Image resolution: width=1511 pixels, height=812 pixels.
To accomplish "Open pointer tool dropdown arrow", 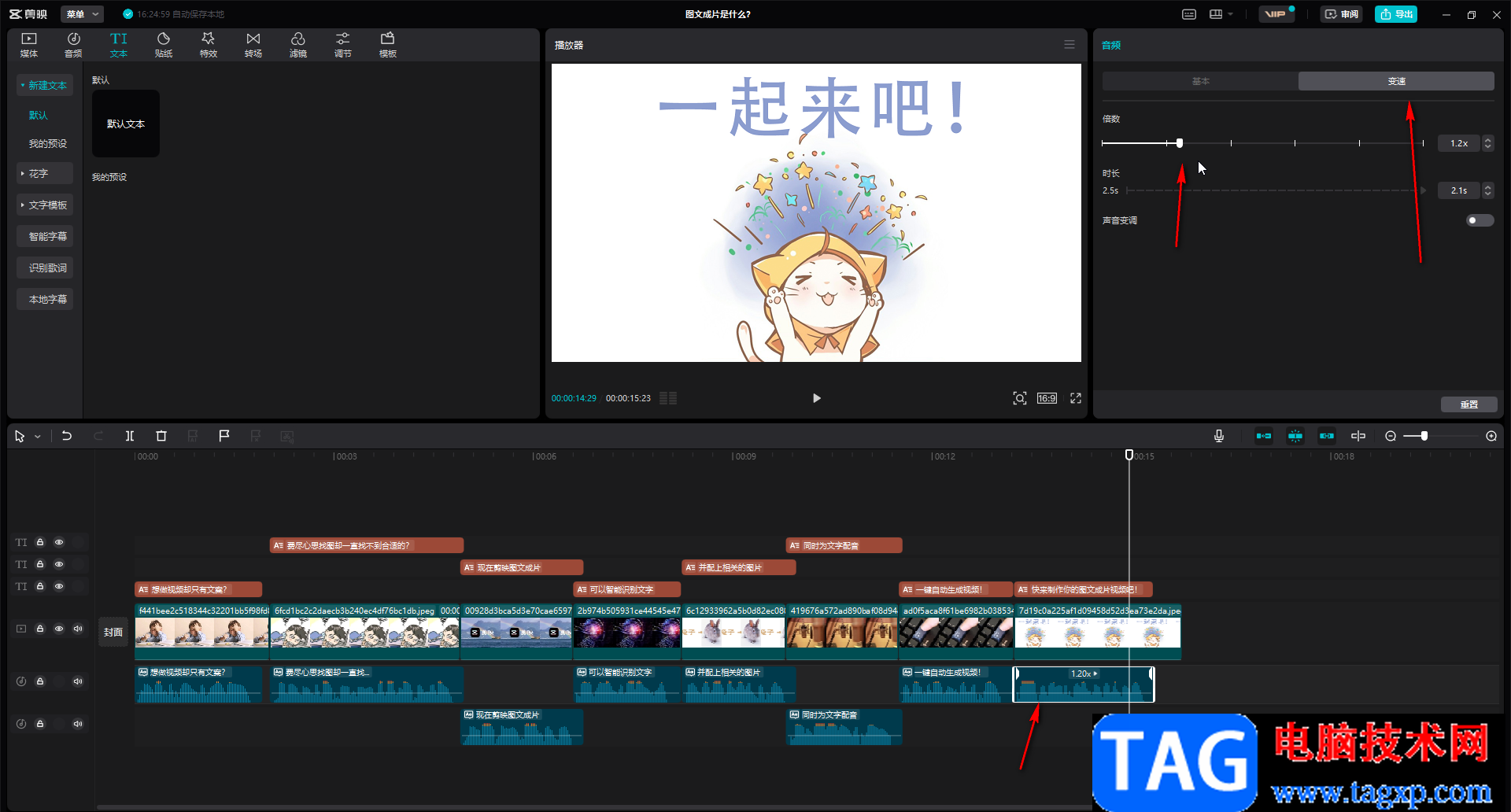I will click(37, 437).
